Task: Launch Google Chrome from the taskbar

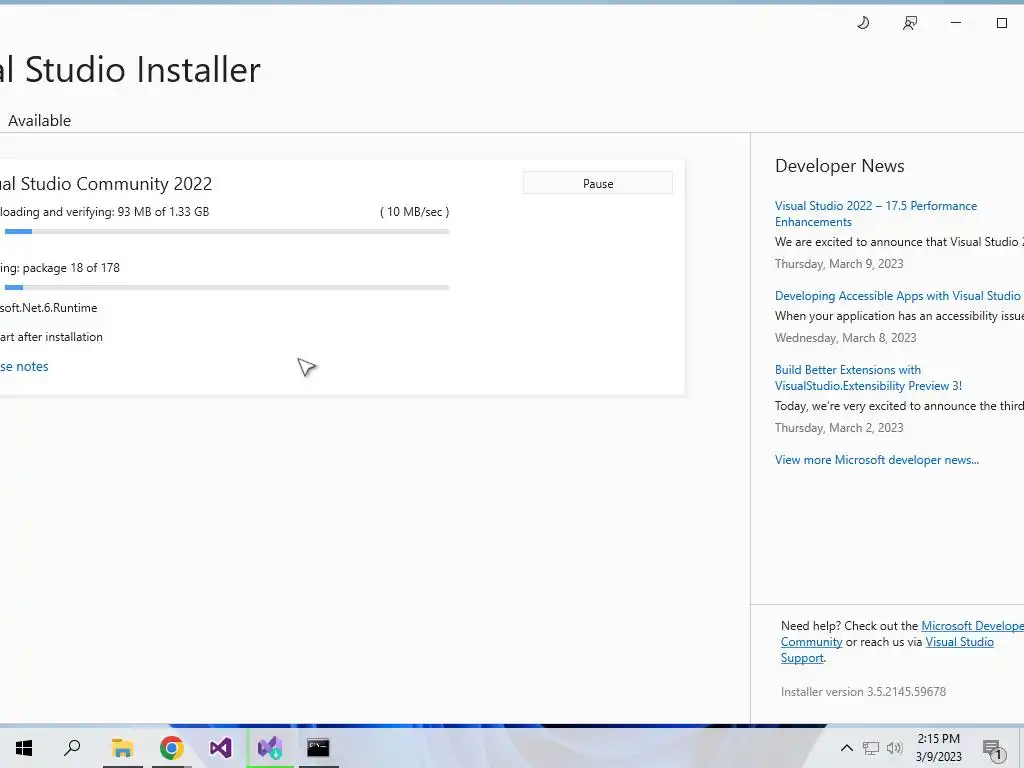Action: [171, 748]
